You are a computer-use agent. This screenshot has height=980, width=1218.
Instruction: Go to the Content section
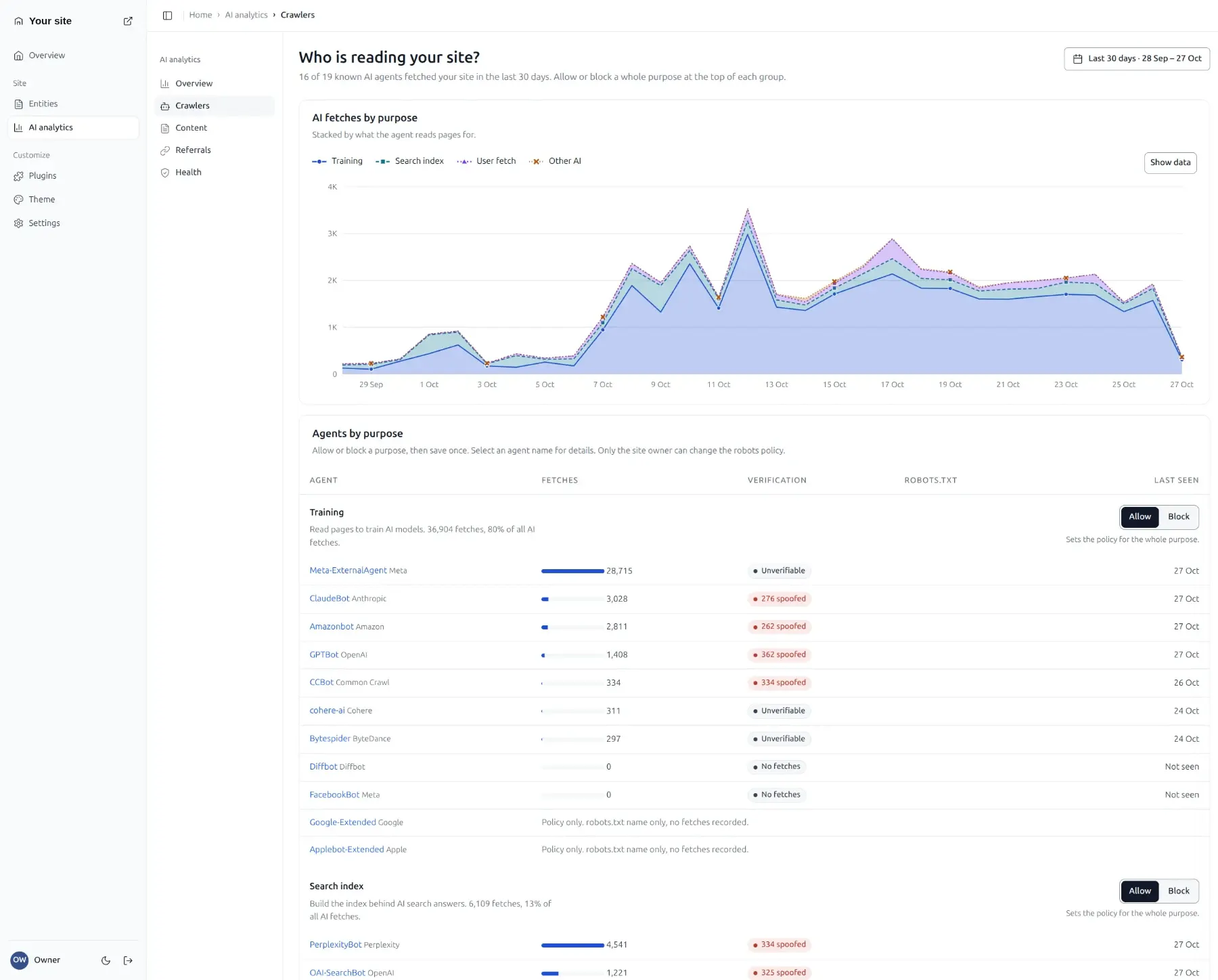coord(215,128)
